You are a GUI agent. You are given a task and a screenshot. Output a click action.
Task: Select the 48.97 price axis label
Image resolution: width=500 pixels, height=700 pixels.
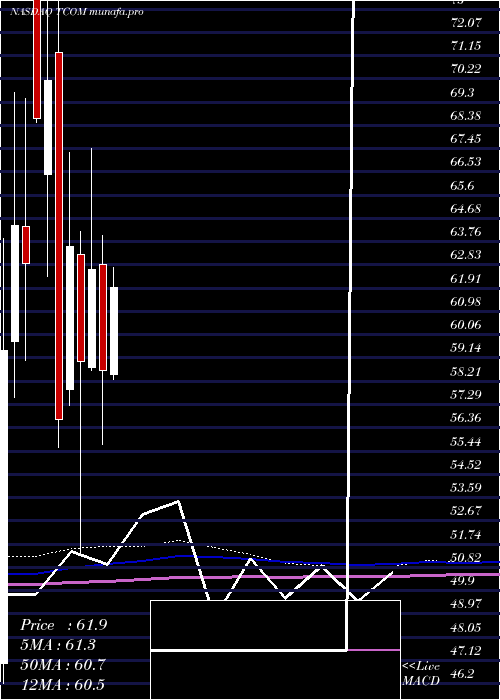point(466,604)
